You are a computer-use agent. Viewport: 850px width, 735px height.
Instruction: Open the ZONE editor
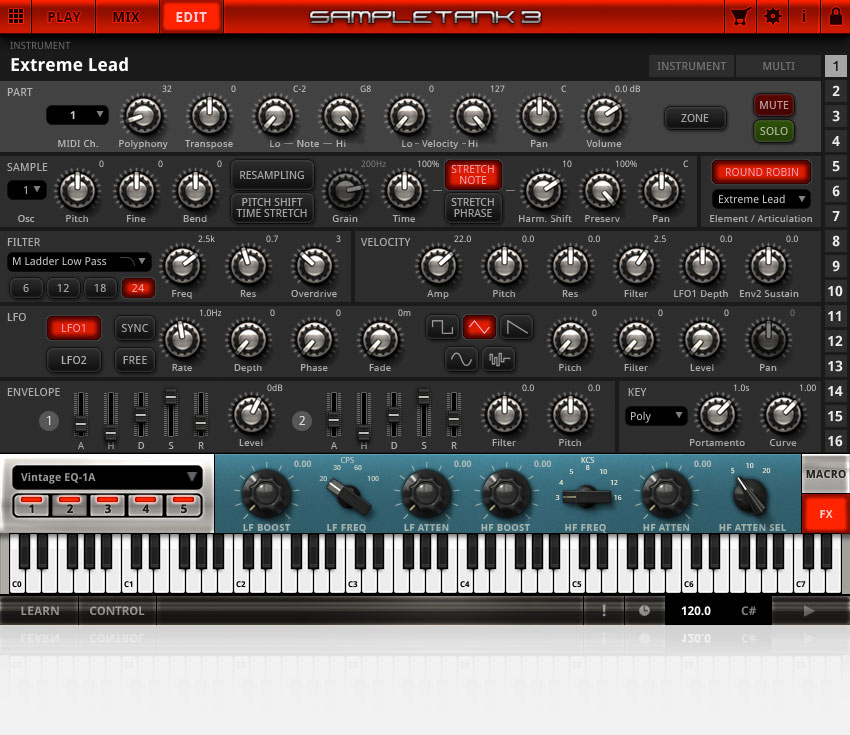click(x=695, y=117)
